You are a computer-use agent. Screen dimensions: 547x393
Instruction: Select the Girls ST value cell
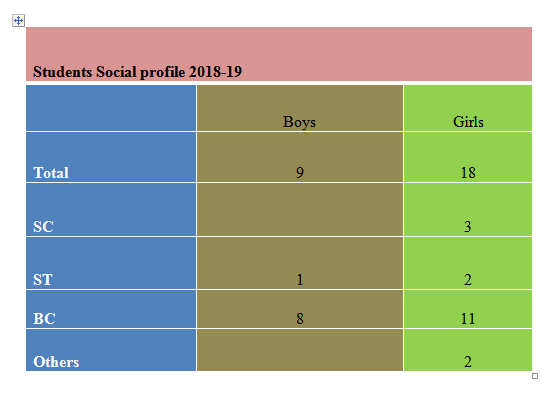click(x=468, y=263)
